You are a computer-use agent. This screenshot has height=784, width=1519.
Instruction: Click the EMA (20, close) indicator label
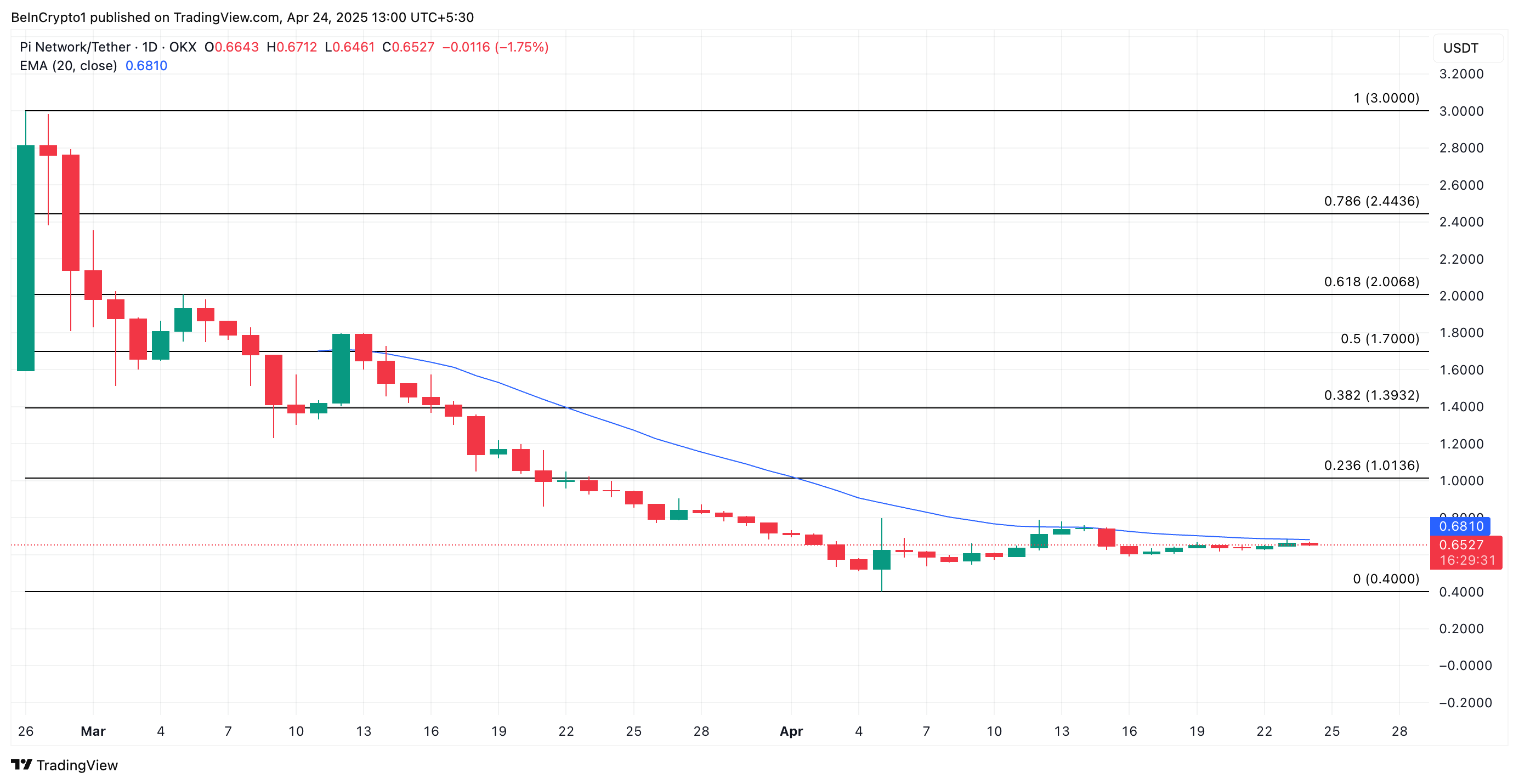pos(69,65)
